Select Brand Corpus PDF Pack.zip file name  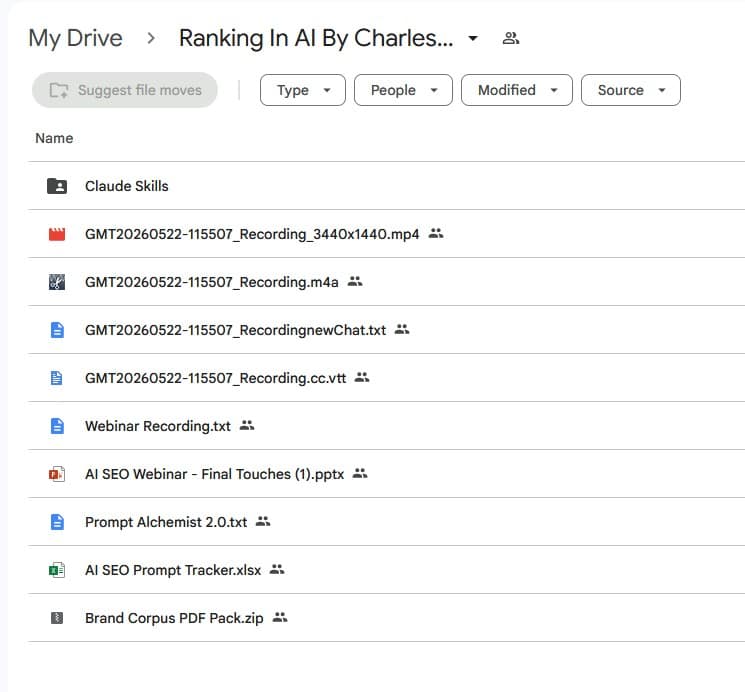(174, 618)
